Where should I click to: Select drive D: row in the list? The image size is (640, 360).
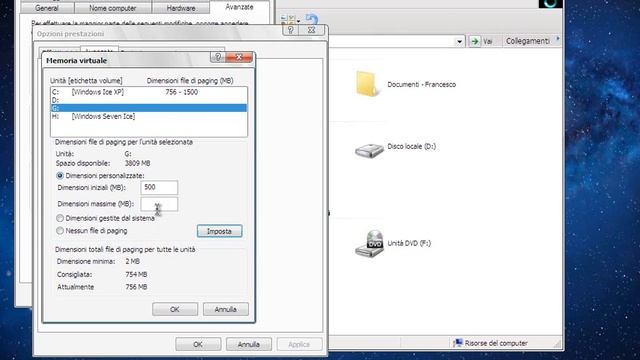149,100
